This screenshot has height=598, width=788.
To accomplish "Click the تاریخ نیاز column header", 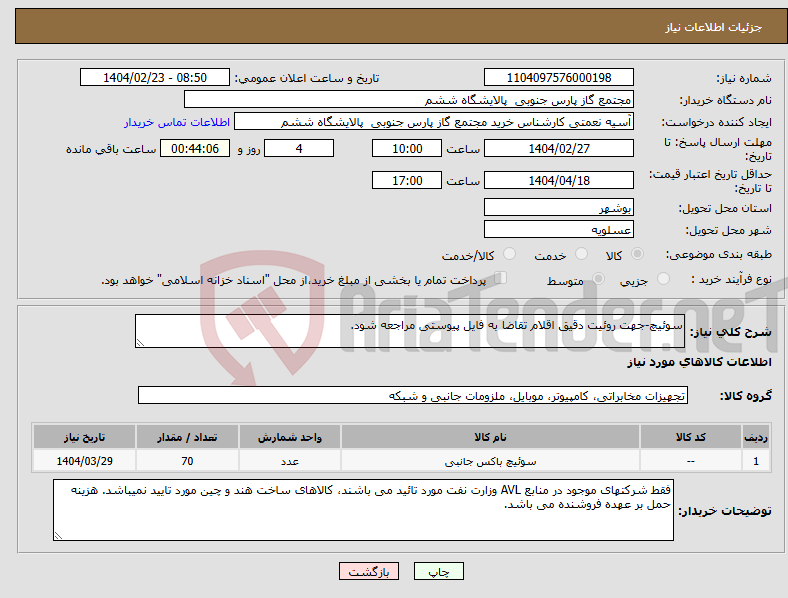I will (x=84, y=437).
